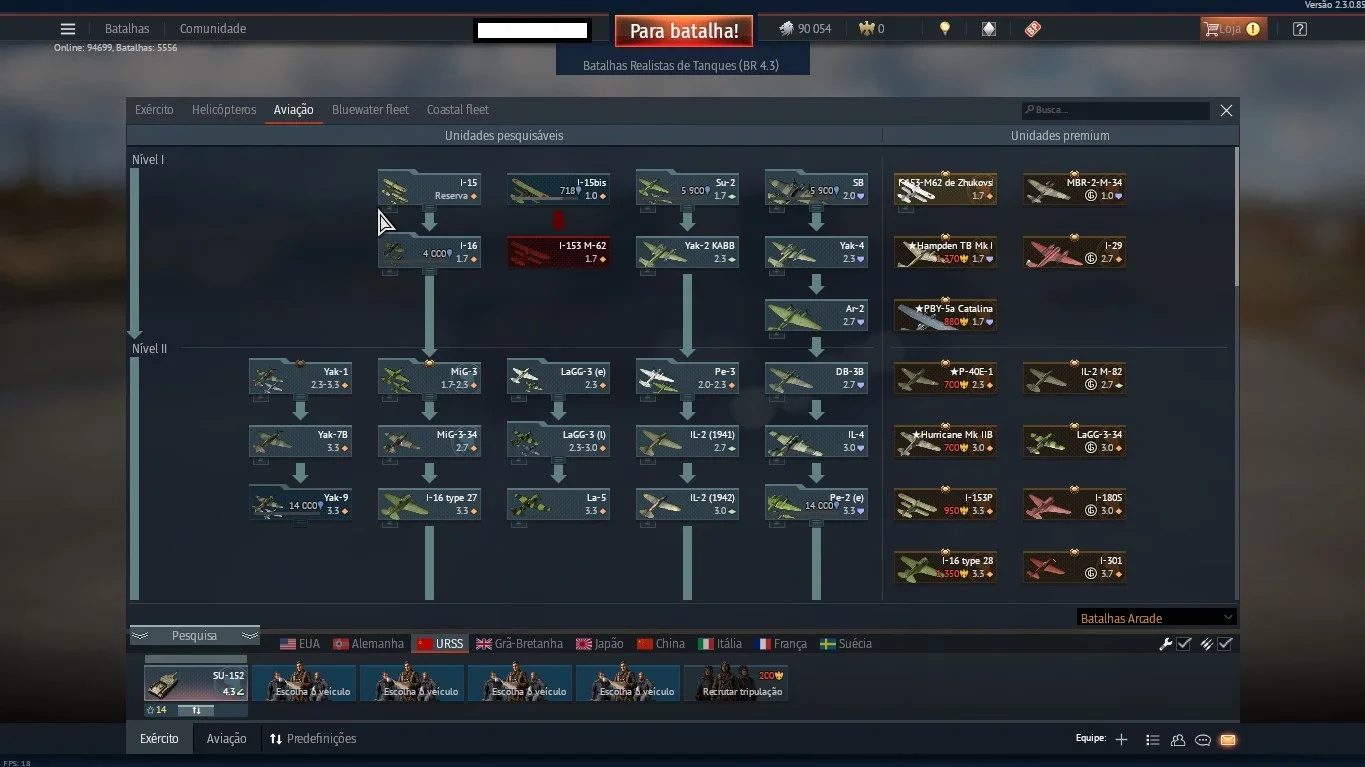Select the I-16 aircraft costing 4 000
This screenshot has width=1365, height=767.
[x=429, y=252]
